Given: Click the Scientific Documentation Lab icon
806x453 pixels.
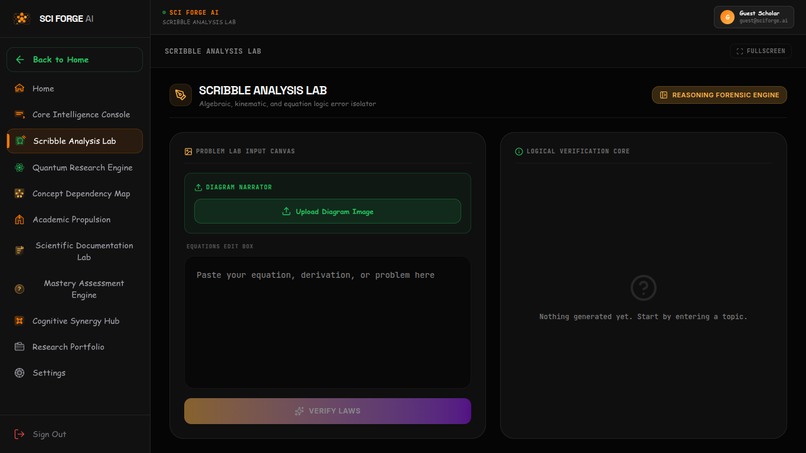Looking at the screenshot, I should coord(20,250).
